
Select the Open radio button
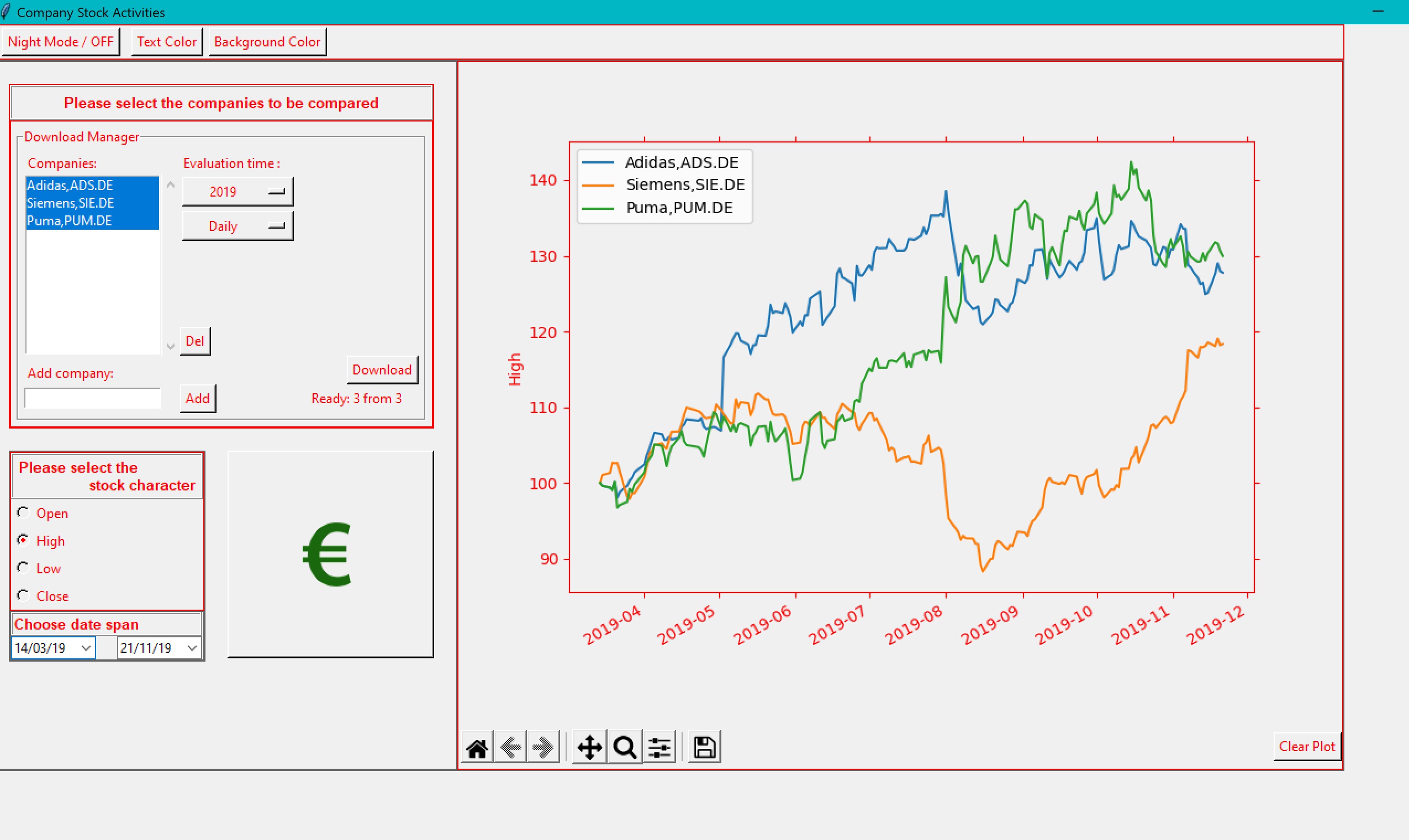(23, 513)
